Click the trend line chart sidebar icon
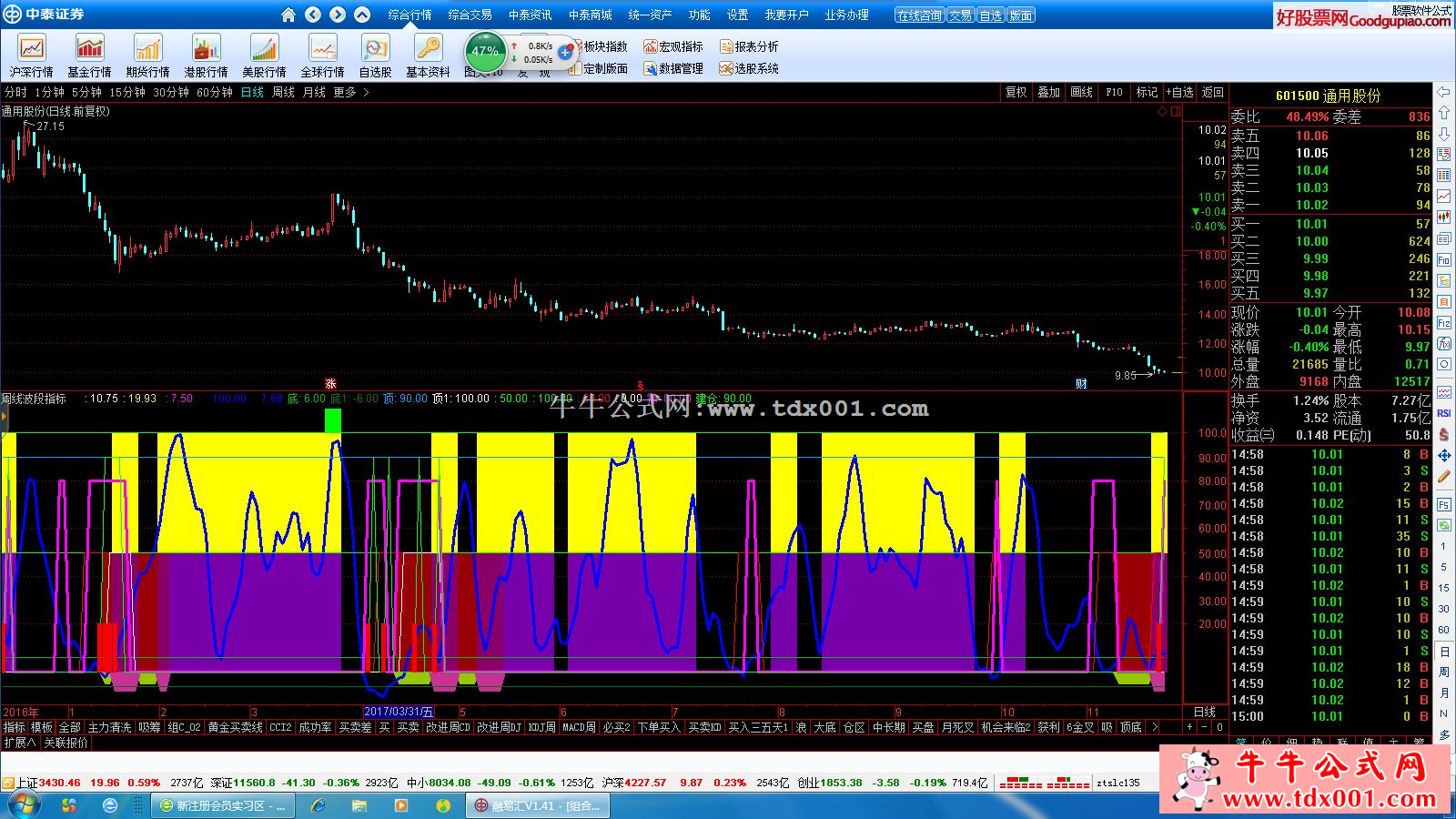The width and height of the screenshot is (1456, 819). pos(1444,196)
